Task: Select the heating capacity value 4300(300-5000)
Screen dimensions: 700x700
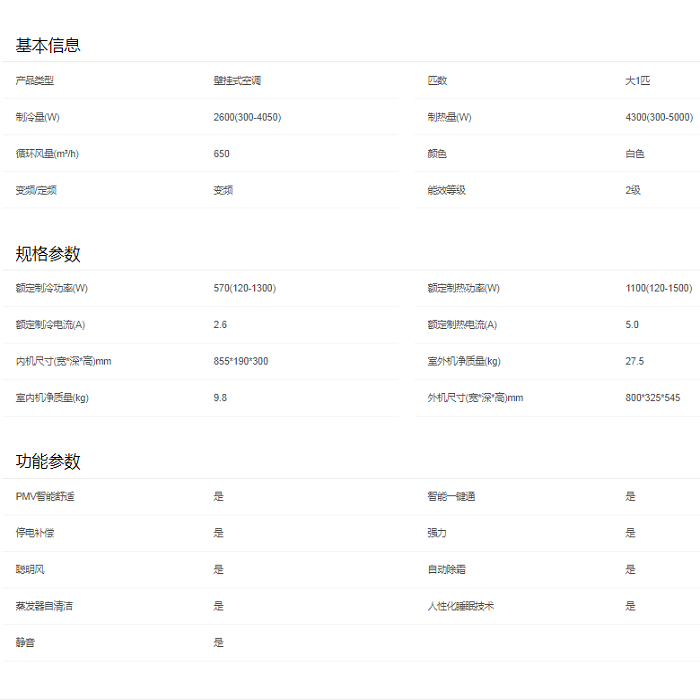Action: [x=658, y=118]
